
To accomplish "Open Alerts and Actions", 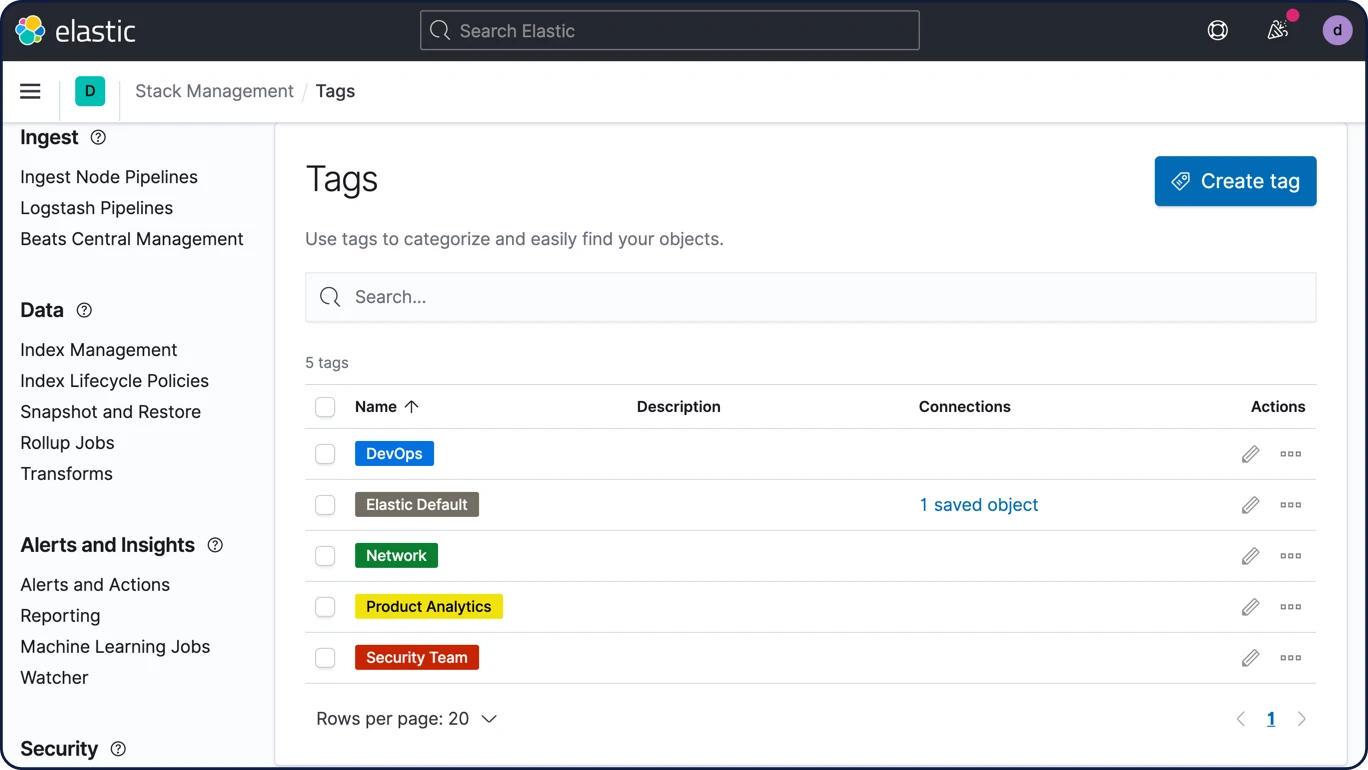I will pos(95,585).
